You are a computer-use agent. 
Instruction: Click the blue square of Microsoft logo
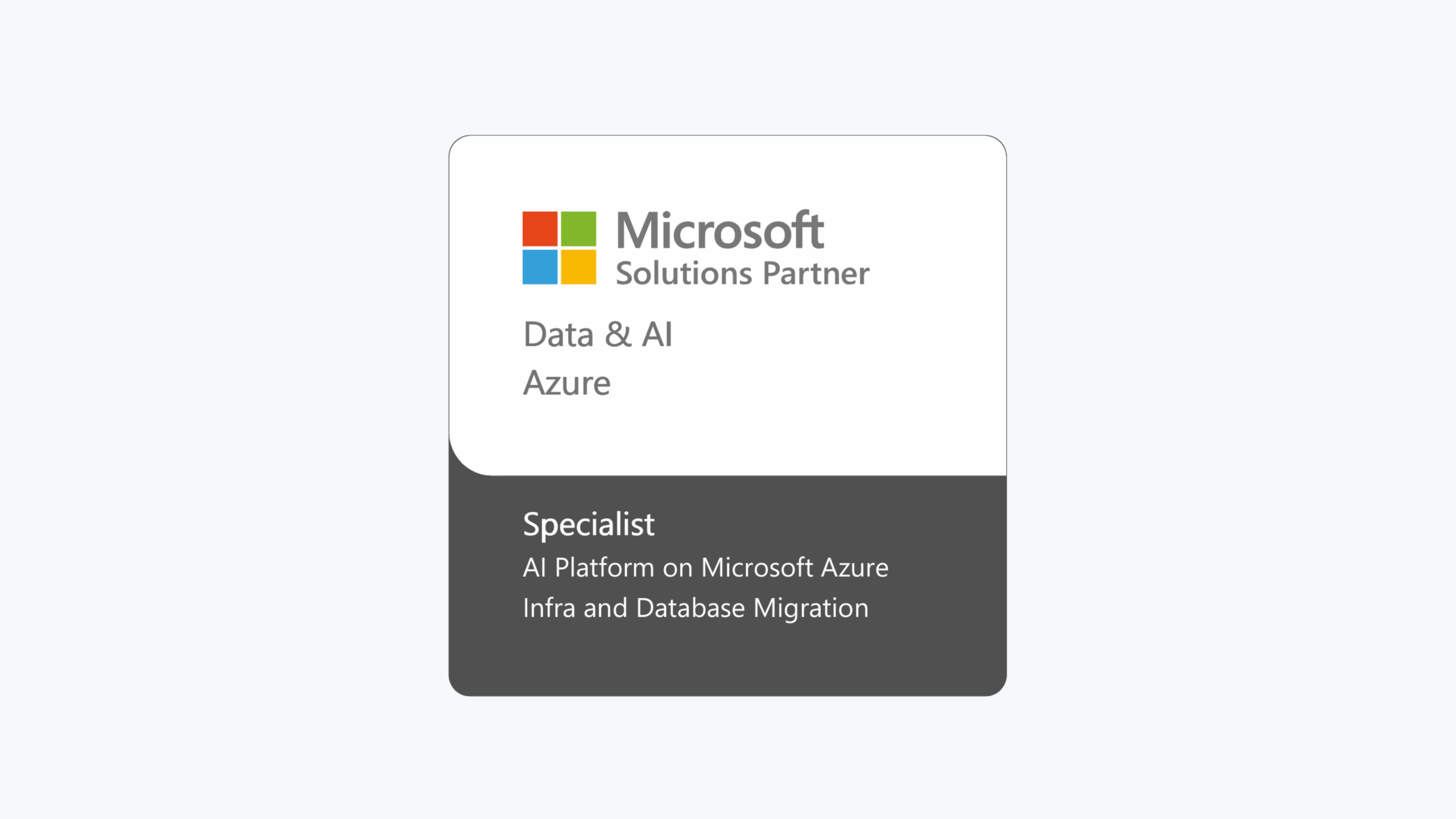pyautogui.click(x=540, y=267)
